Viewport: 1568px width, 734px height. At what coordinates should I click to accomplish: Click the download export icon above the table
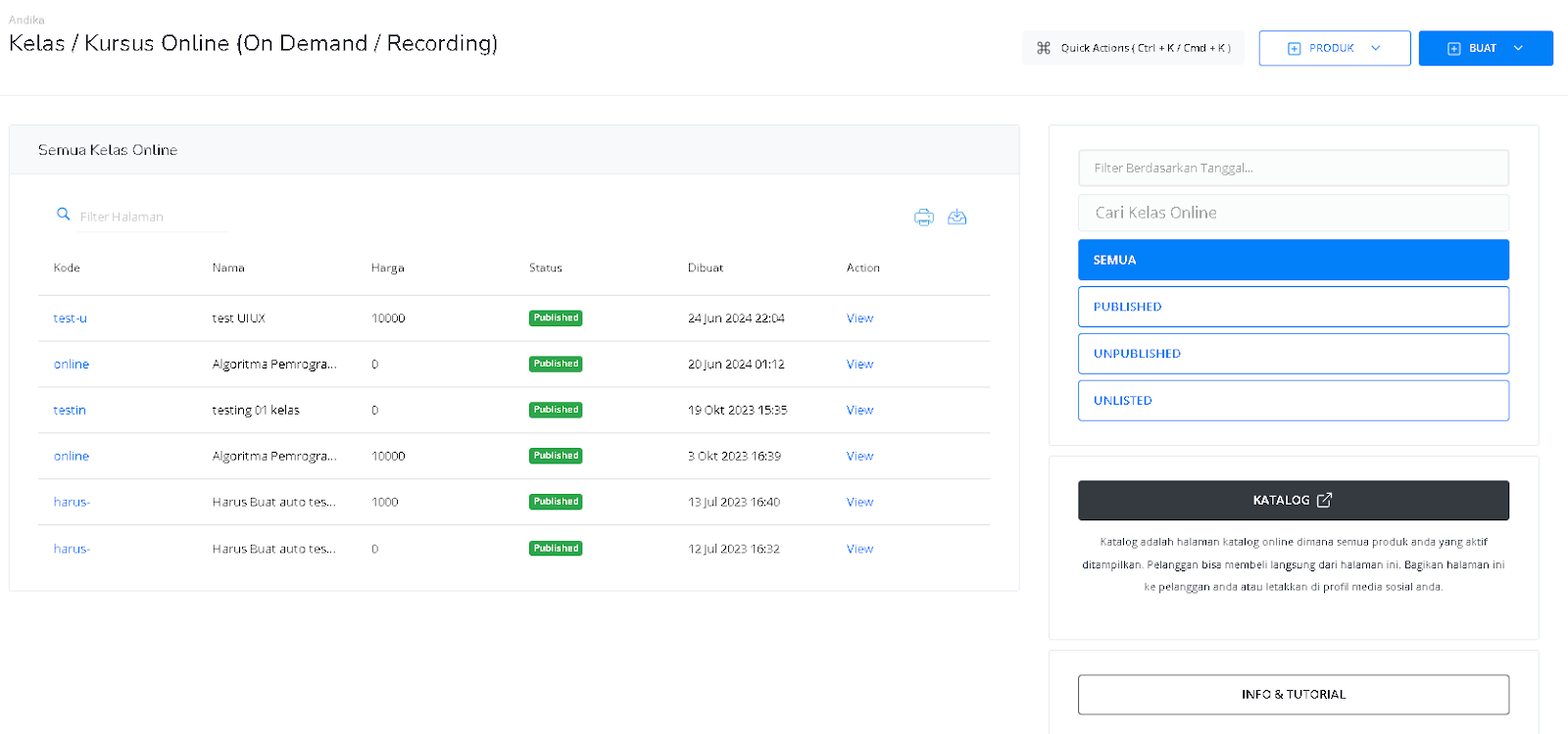click(x=957, y=218)
